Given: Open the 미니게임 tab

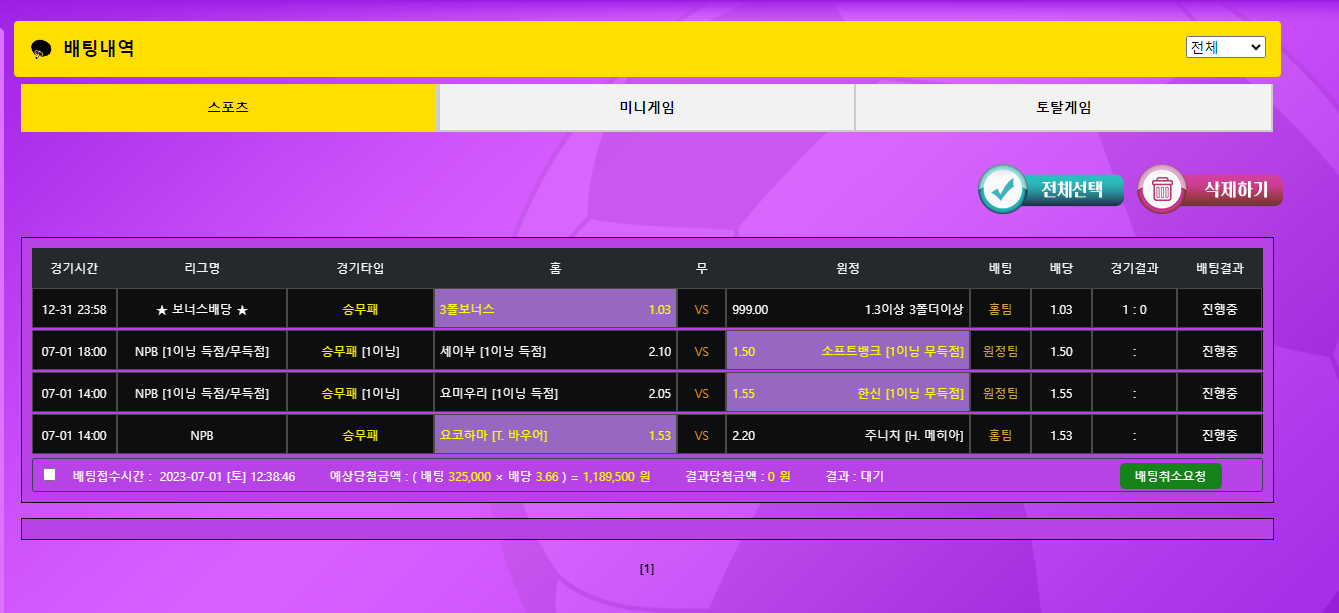Looking at the screenshot, I should coord(646,107).
